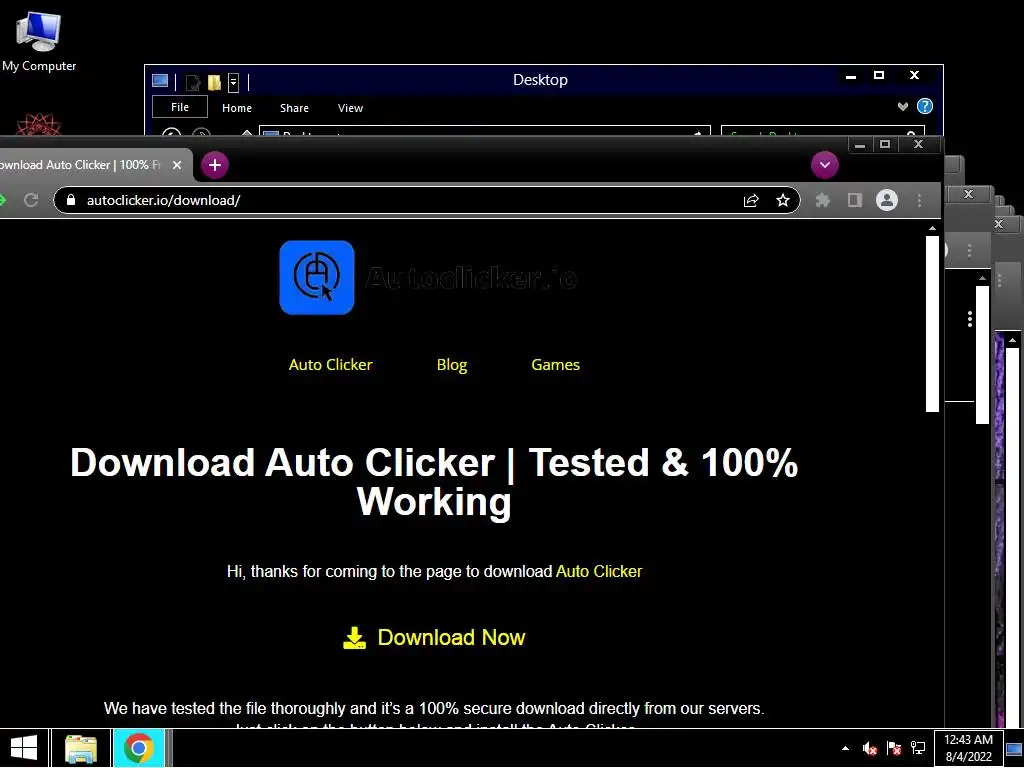
Task: Open the Chrome tab search dropdown
Action: click(825, 165)
